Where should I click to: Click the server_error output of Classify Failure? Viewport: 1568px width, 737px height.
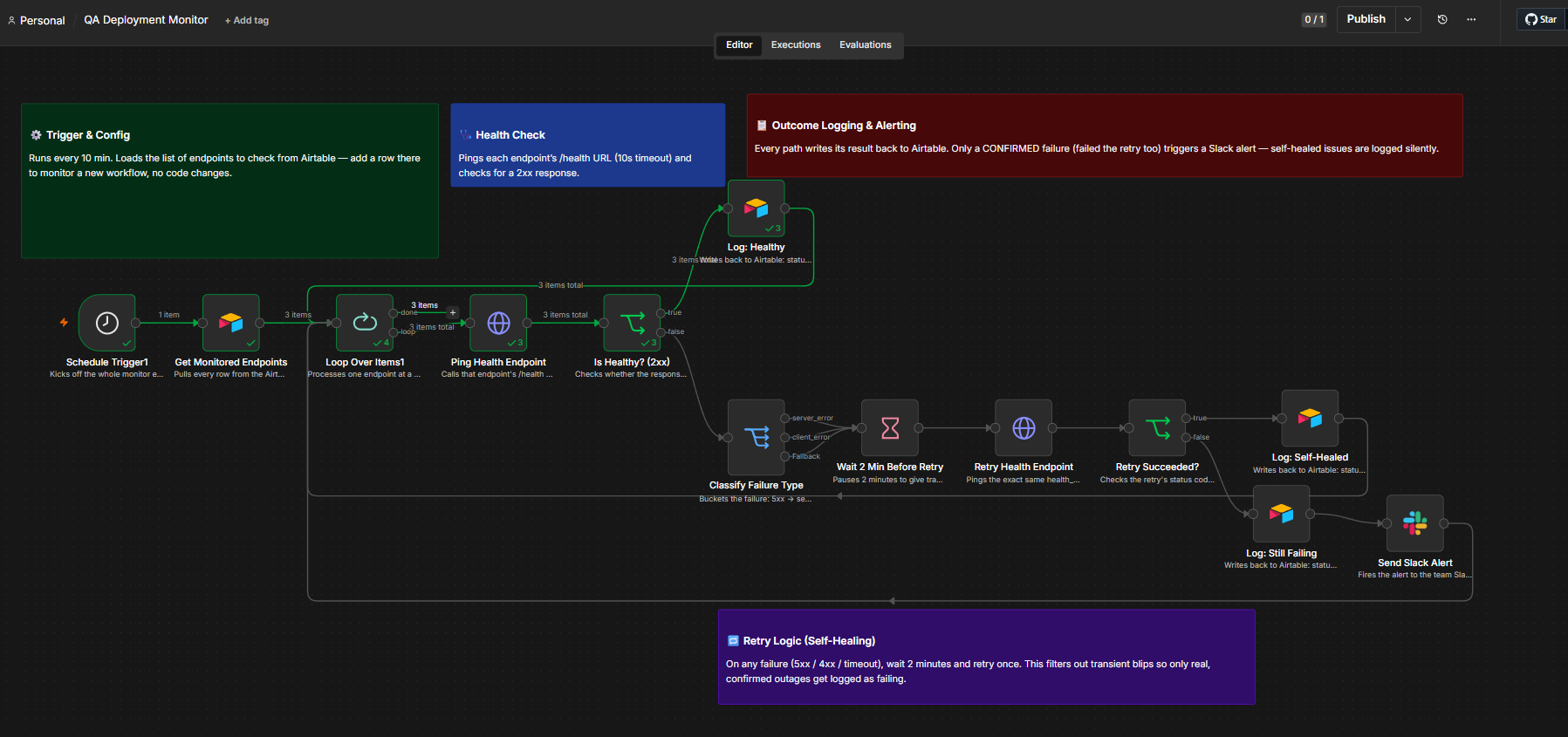point(785,419)
